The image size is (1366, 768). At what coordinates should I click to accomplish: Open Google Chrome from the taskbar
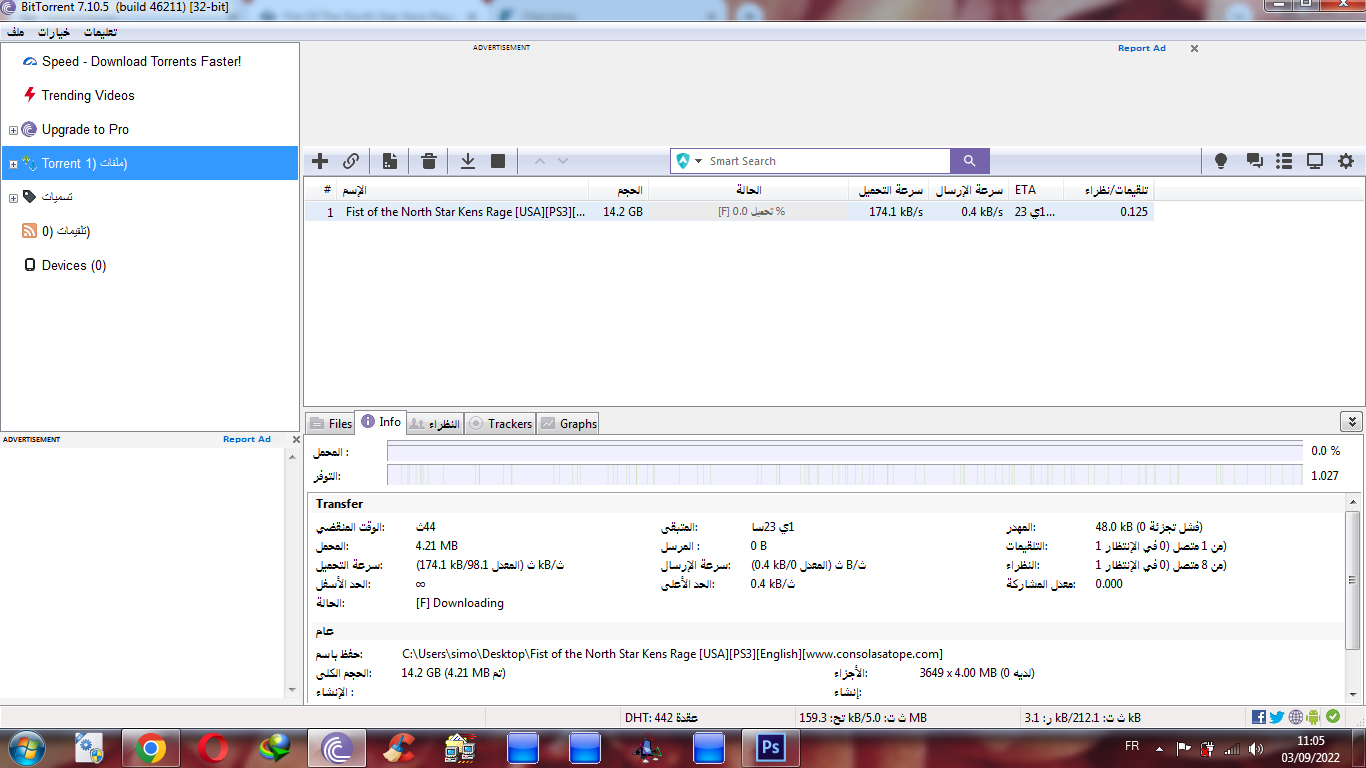click(151, 747)
